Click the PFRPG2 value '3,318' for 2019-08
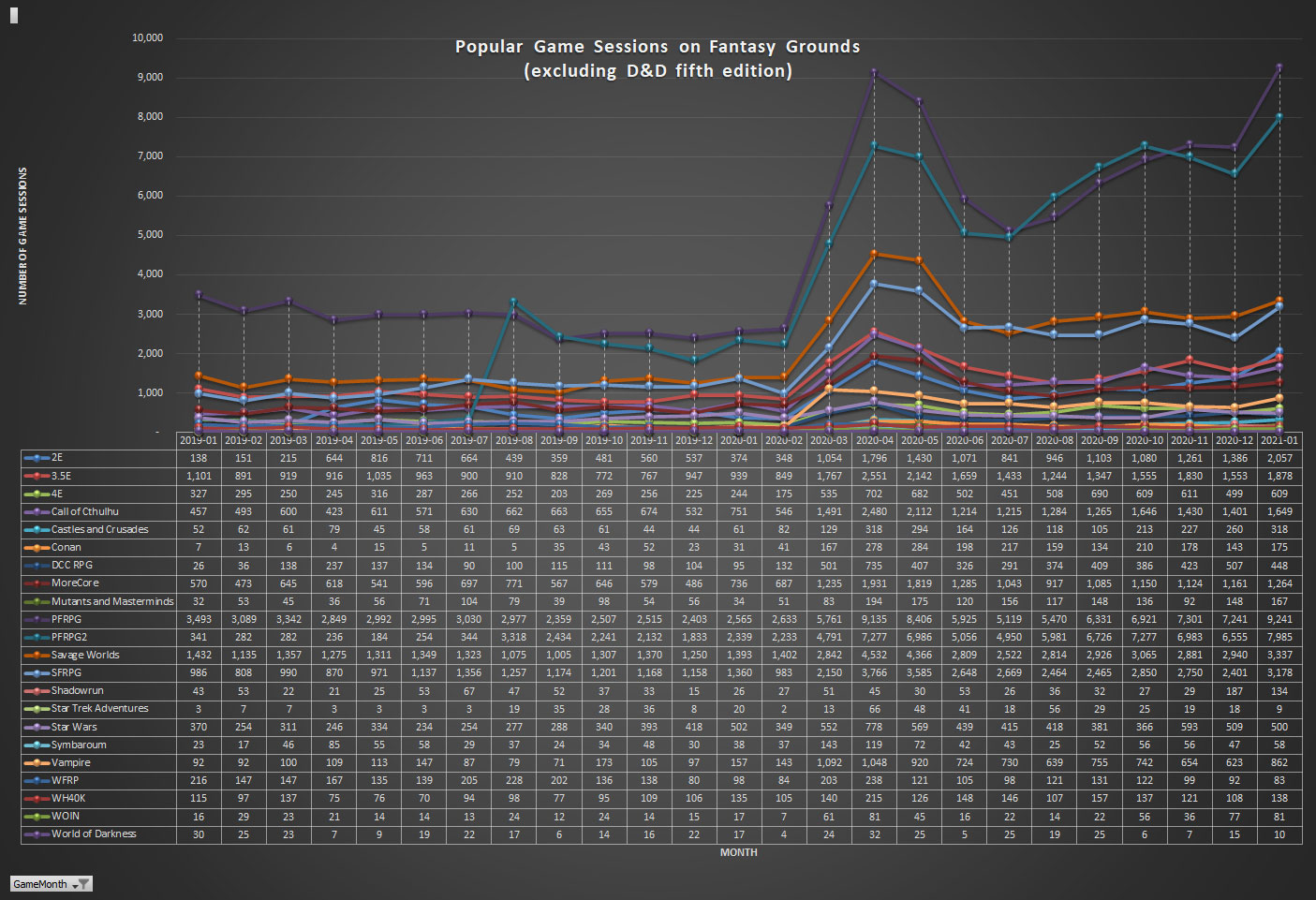 click(514, 637)
